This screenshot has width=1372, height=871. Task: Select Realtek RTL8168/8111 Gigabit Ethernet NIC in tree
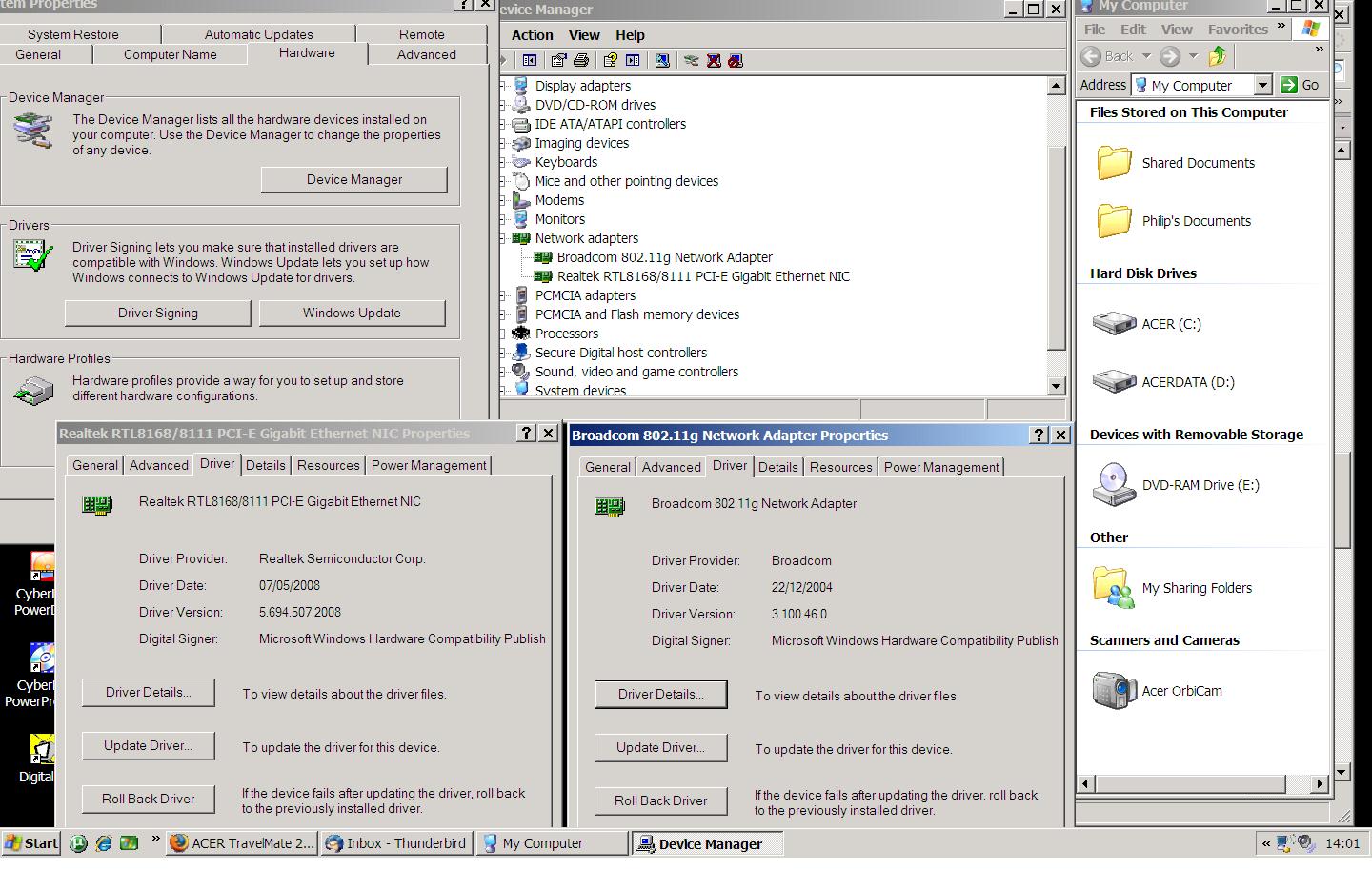pos(703,276)
